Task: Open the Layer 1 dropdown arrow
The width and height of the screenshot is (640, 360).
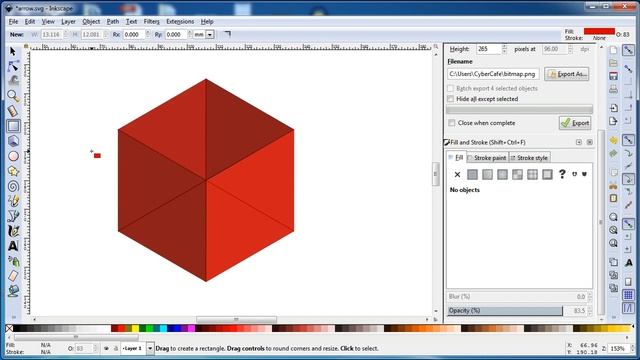Action: pyautogui.click(x=150, y=349)
